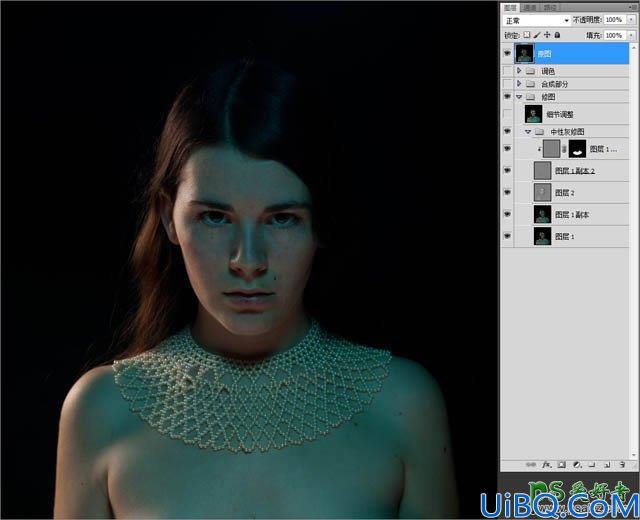Expand the 合成部分 group triangle
Image resolution: width=640 pixels, height=520 pixels.
pos(519,84)
